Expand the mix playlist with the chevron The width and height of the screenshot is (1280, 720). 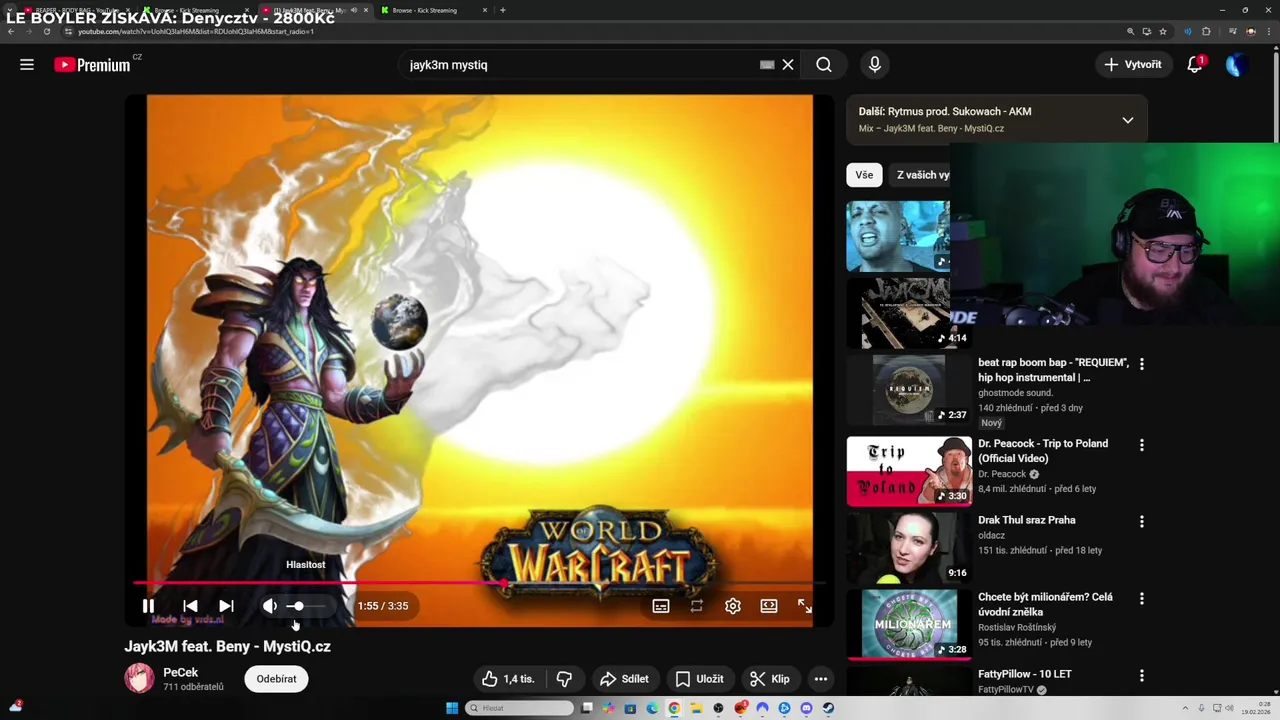point(1128,120)
